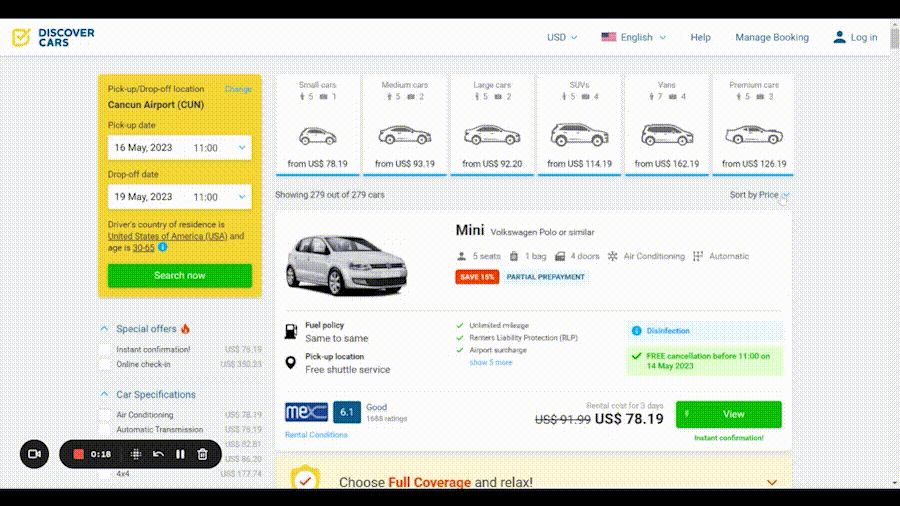The width and height of the screenshot is (900, 506).
Task: Expand the show 5 more inclusions
Action: pos(491,363)
